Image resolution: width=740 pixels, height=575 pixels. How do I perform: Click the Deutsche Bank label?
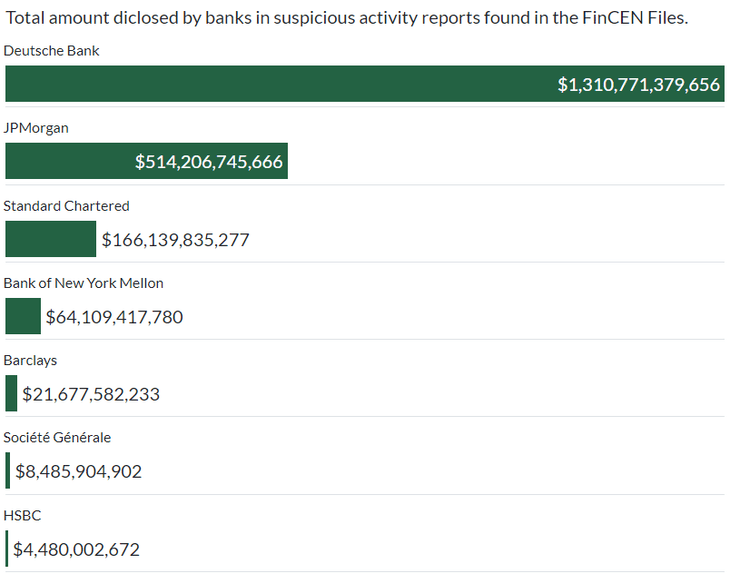(51, 50)
